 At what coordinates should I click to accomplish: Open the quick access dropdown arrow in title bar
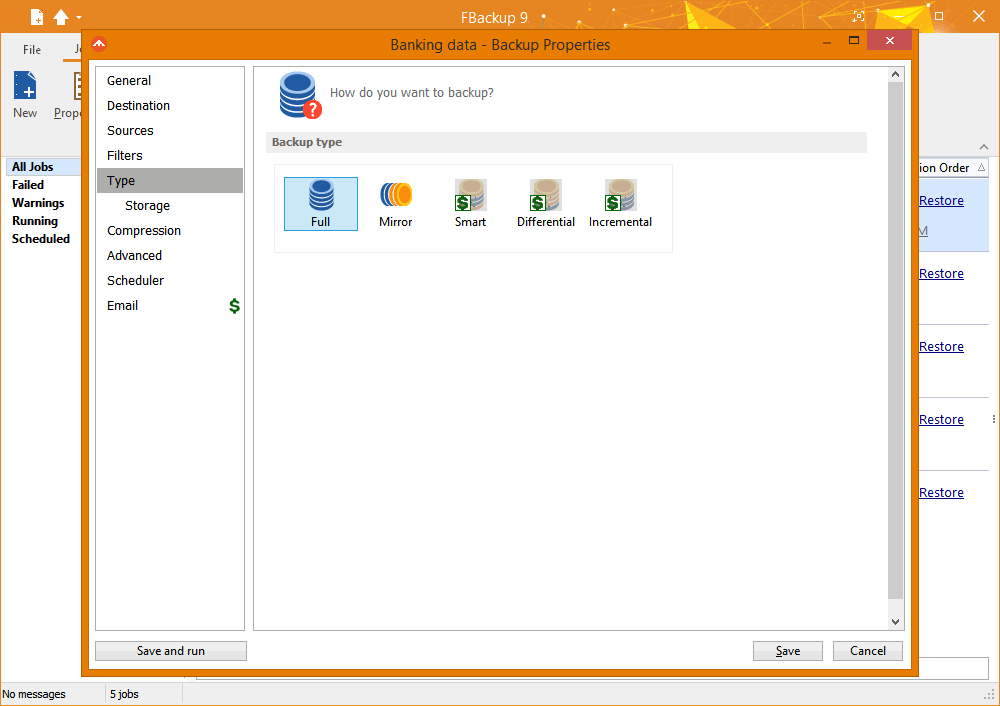click(79, 18)
